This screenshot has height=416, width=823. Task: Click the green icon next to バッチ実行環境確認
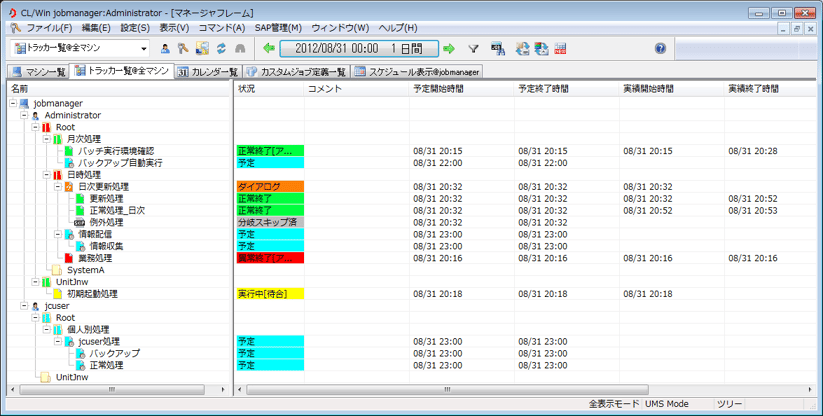click(69, 151)
